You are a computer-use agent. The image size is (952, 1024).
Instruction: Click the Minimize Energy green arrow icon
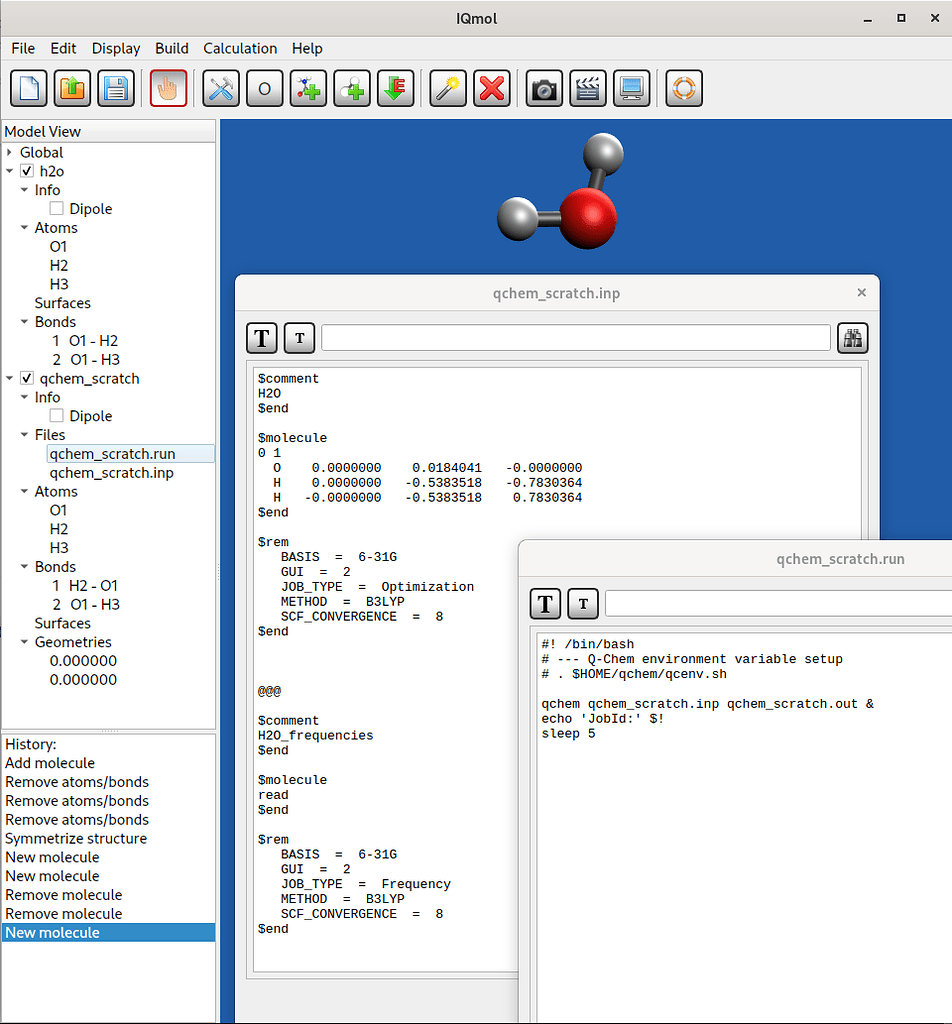pyautogui.click(x=396, y=88)
